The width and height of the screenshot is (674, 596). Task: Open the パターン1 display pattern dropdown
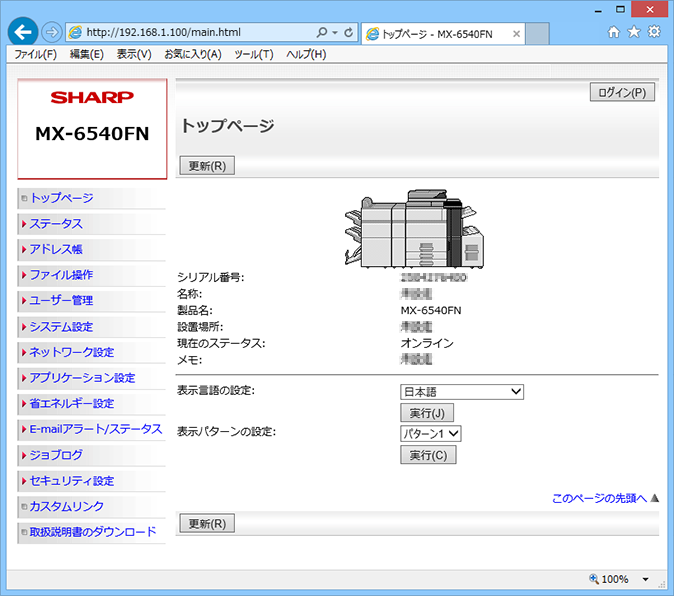[x=431, y=433]
